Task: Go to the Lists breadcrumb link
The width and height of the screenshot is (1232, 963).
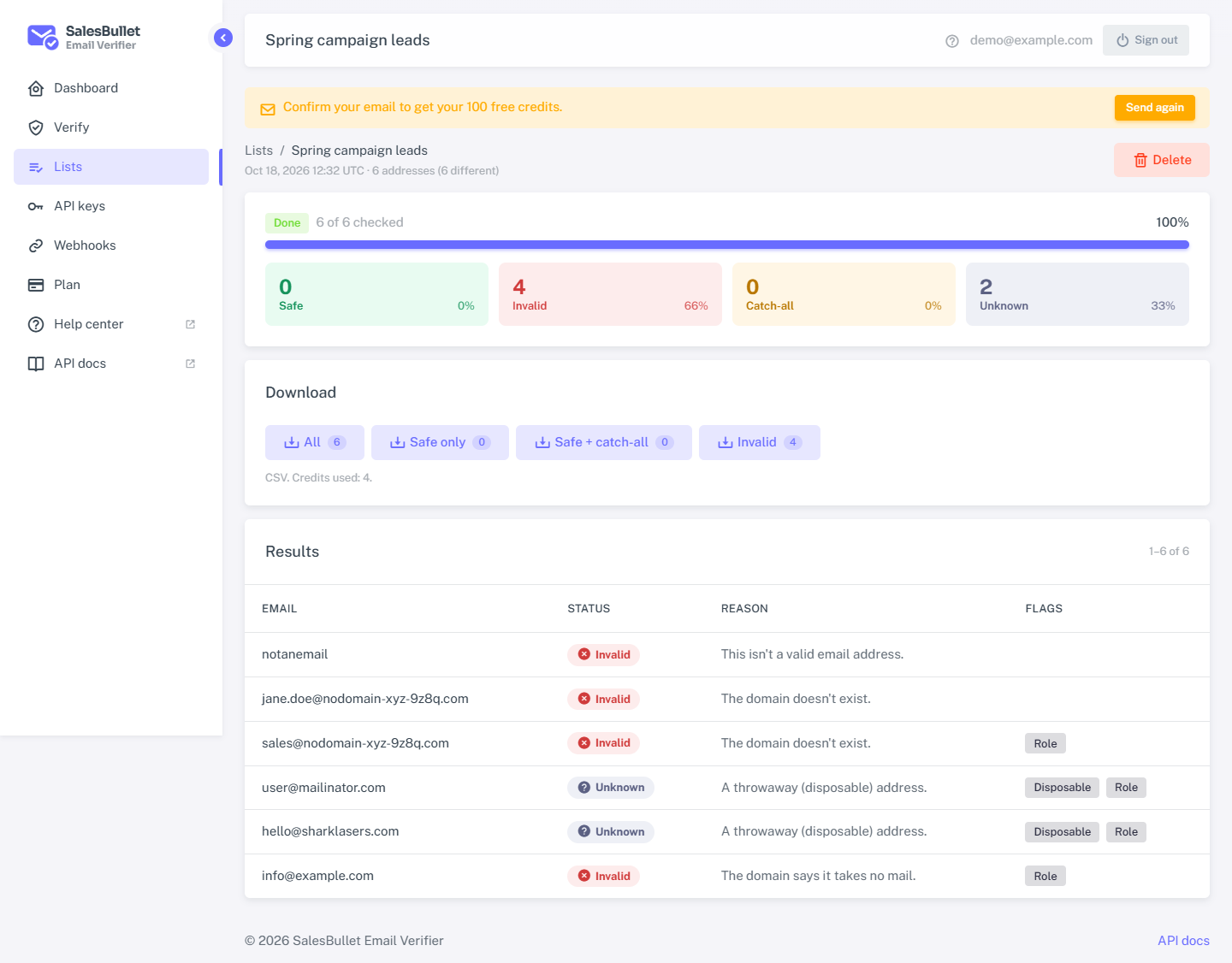Action: pyautogui.click(x=258, y=151)
